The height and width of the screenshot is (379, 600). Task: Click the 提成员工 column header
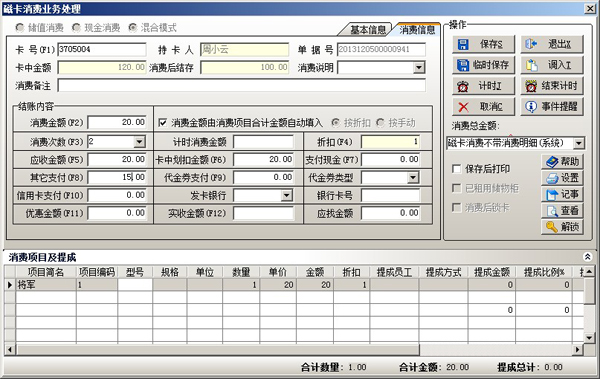395,272
